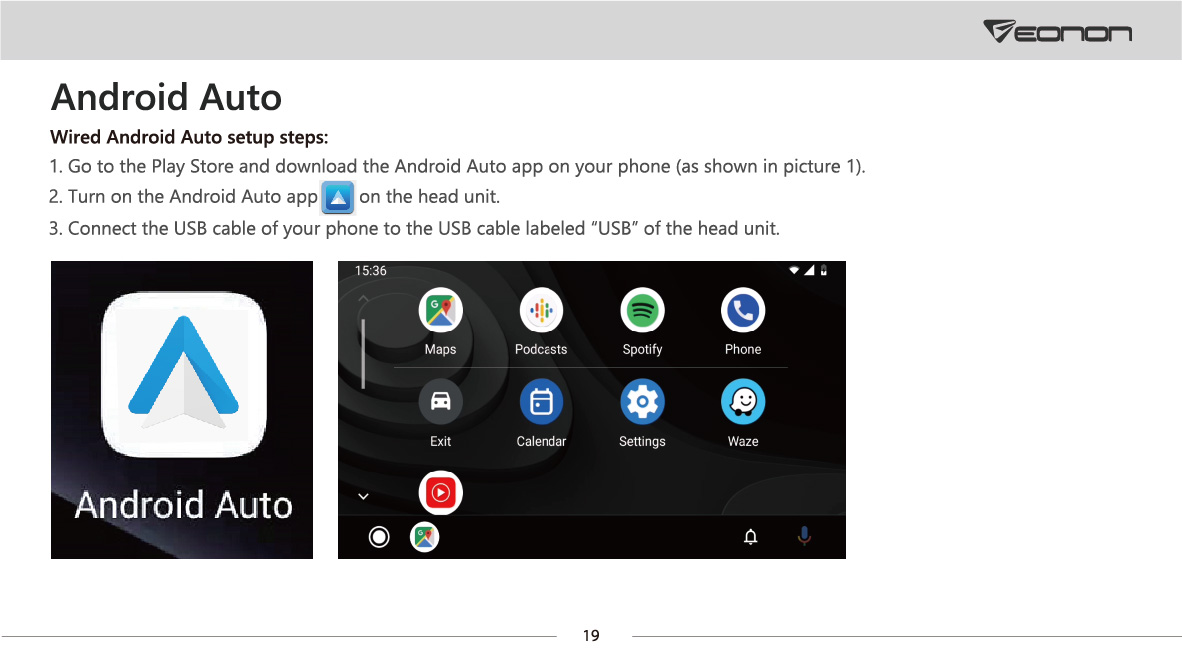Click step 3 USB cable instruction text
Screen dimensions: 1182x651
tap(415, 228)
